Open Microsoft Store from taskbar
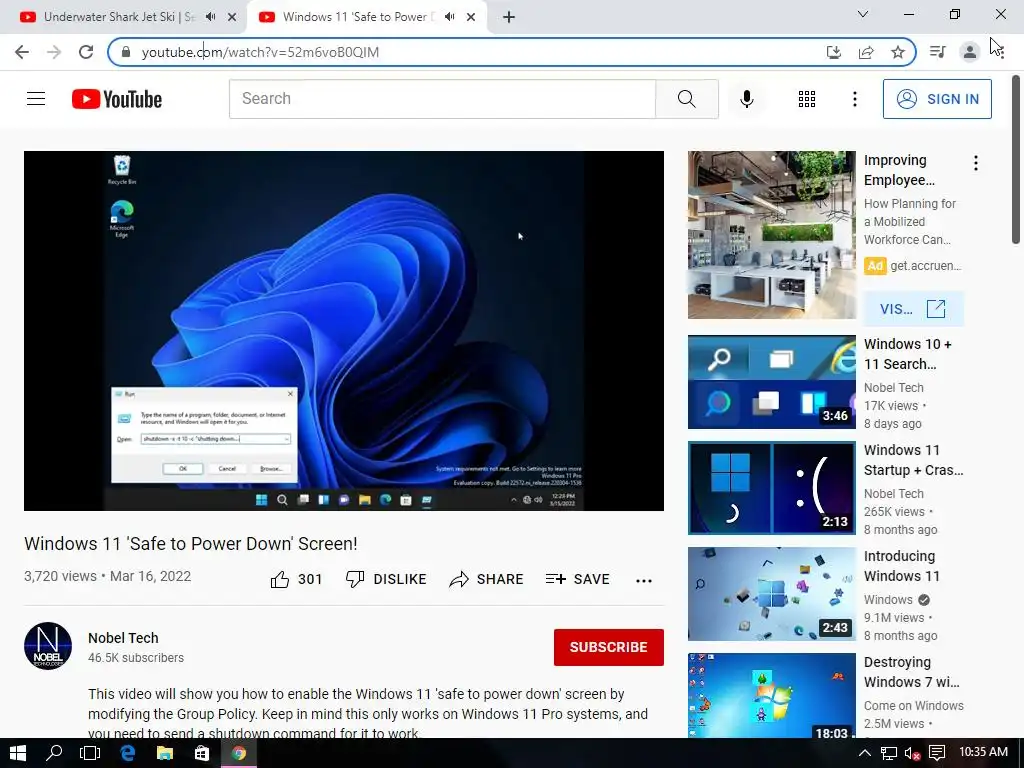Image resolution: width=1024 pixels, height=768 pixels. tap(202, 753)
